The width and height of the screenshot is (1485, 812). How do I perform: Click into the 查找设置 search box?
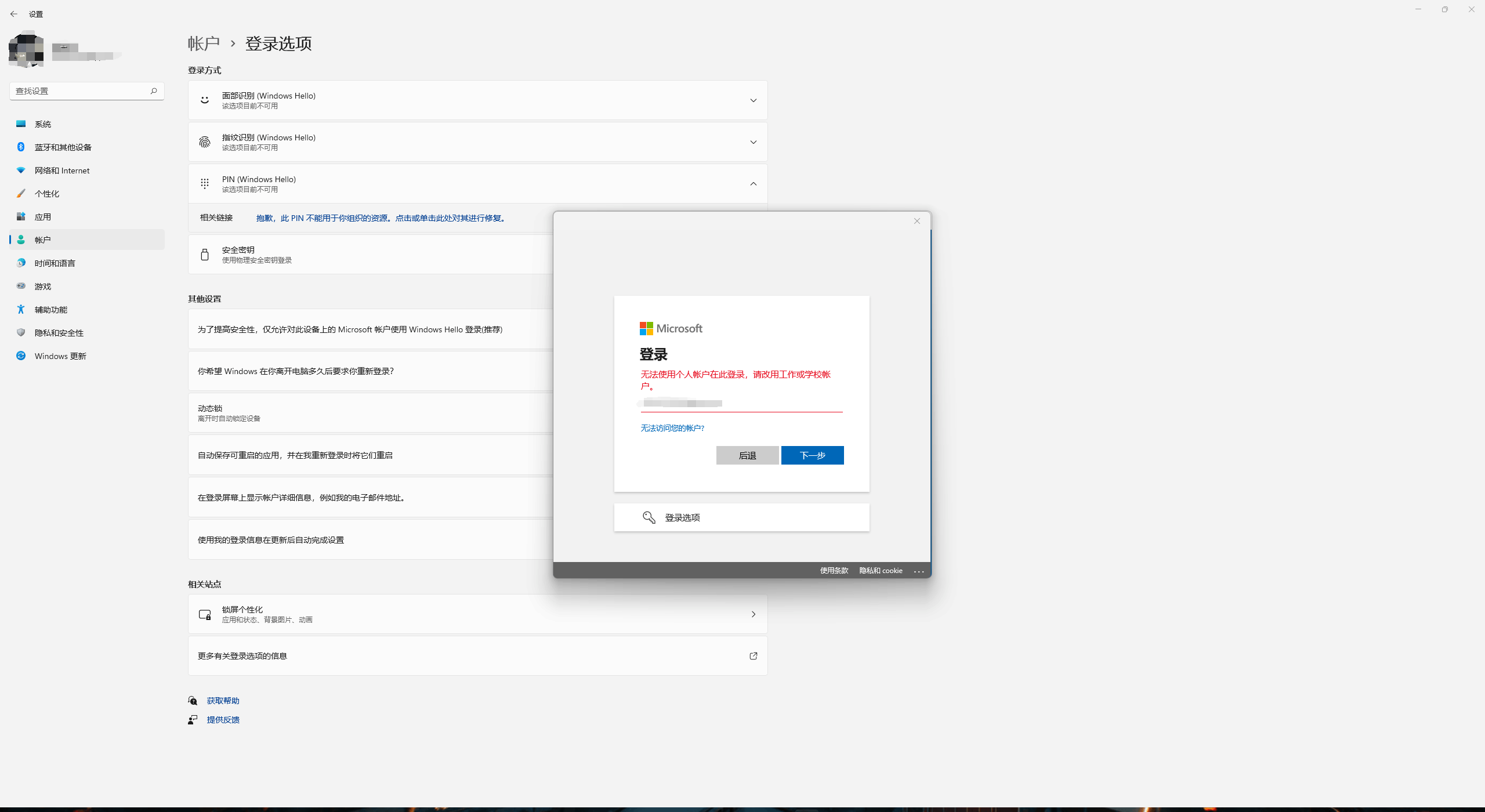pyautogui.click(x=80, y=91)
